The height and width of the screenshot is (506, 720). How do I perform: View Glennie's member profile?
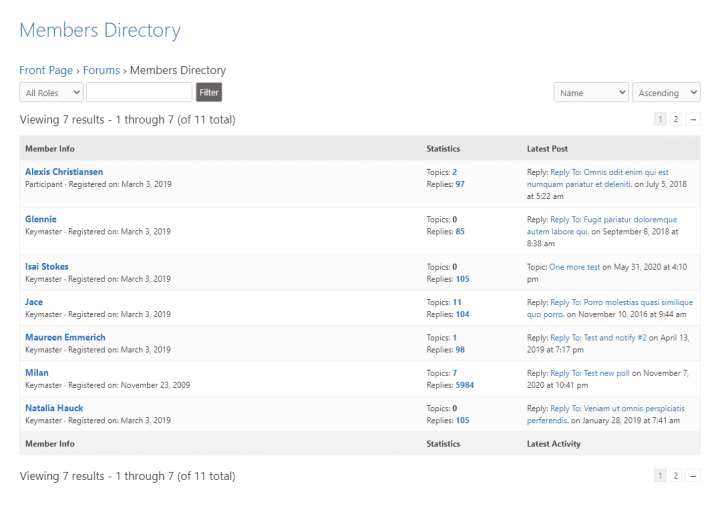pos(41,219)
